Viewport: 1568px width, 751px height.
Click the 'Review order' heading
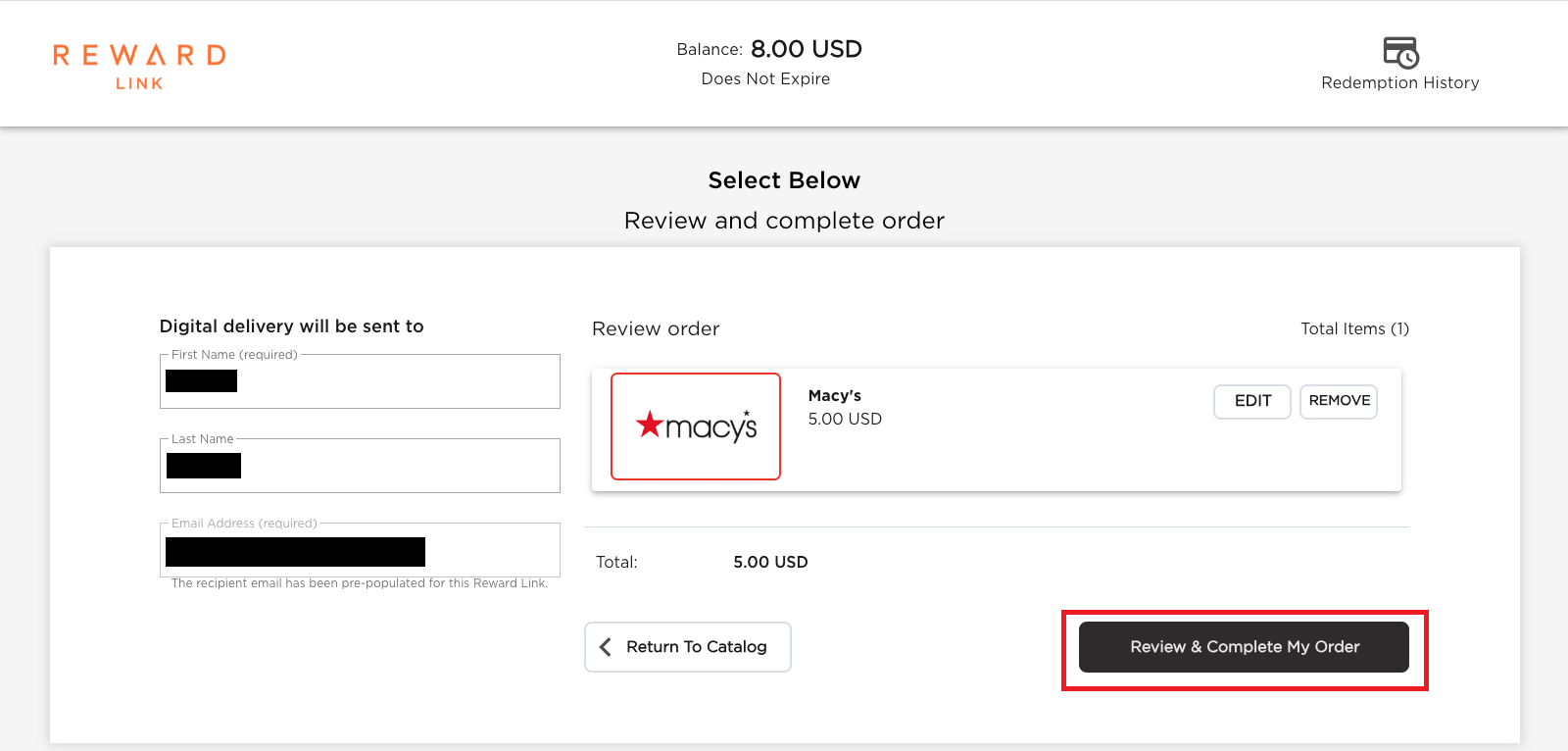(656, 329)
